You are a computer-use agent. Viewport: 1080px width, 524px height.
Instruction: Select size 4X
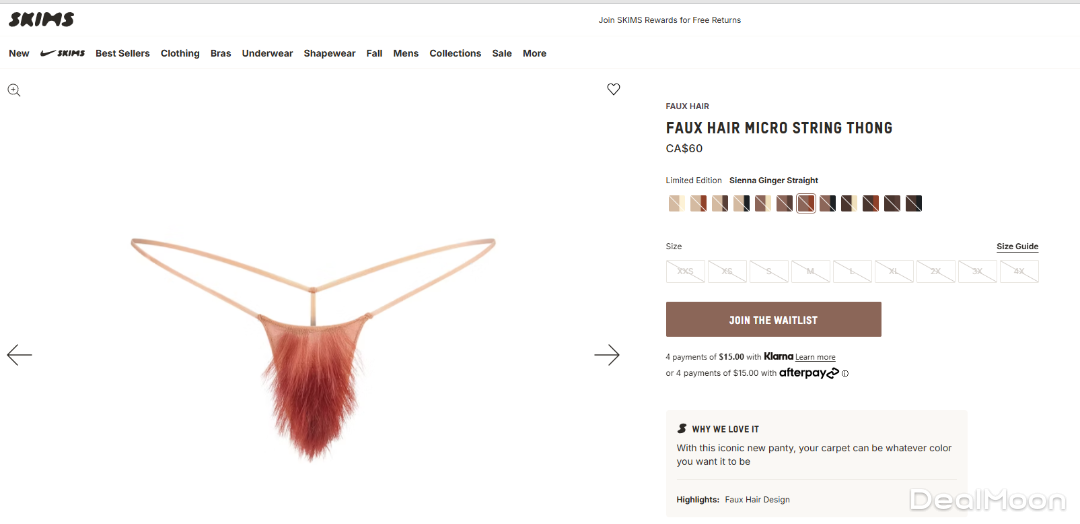(x=1018, y=271)
